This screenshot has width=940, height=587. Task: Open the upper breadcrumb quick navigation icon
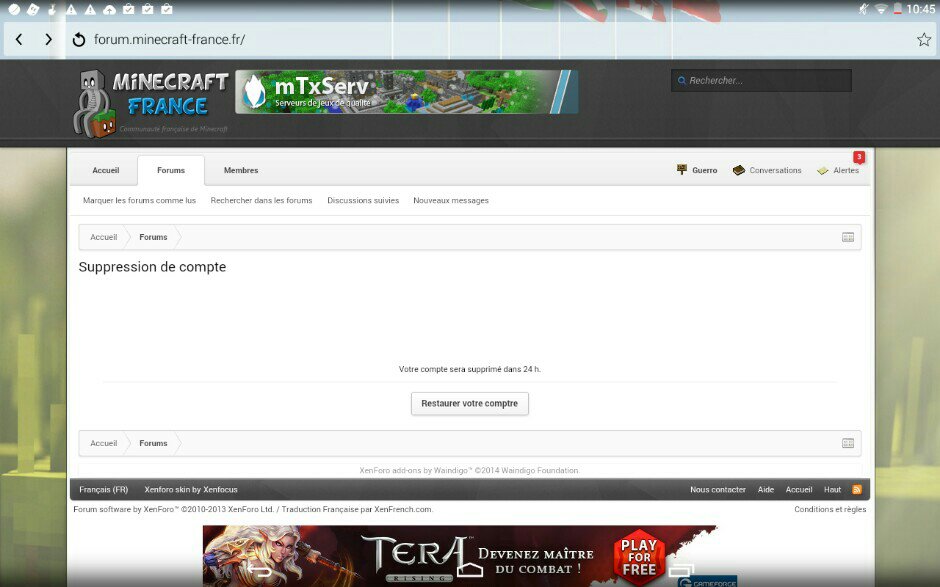click(848, 237)
